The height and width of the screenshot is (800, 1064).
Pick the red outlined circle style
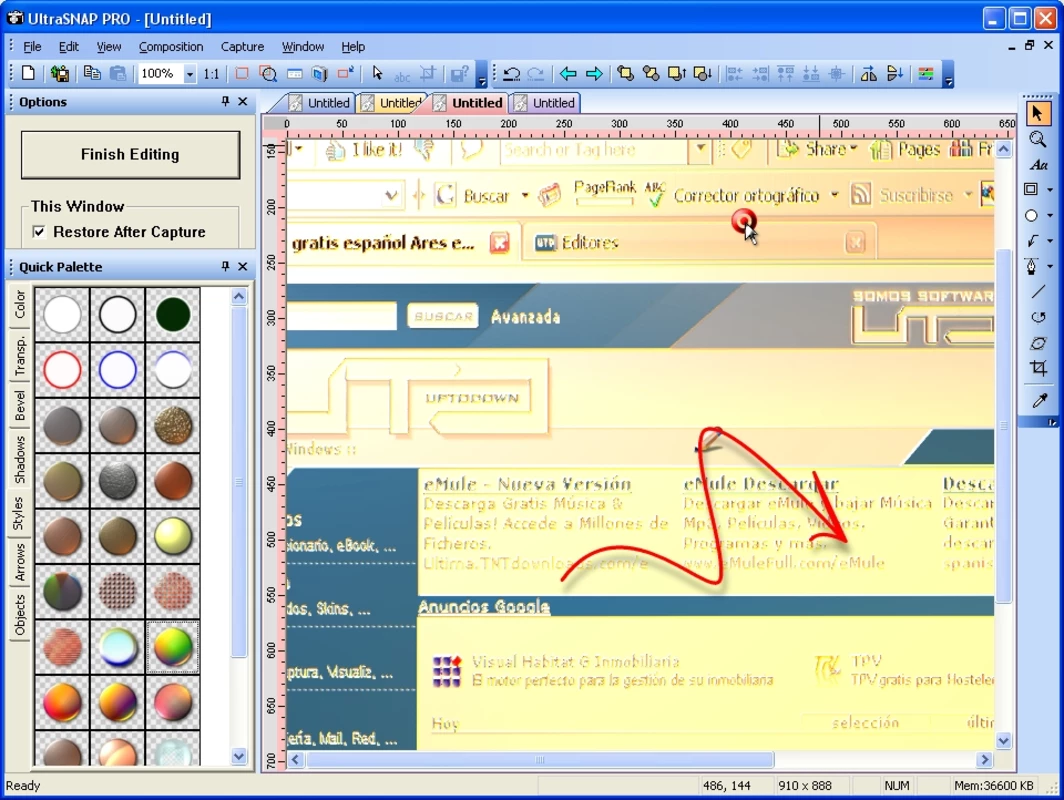tap(62, 370)
